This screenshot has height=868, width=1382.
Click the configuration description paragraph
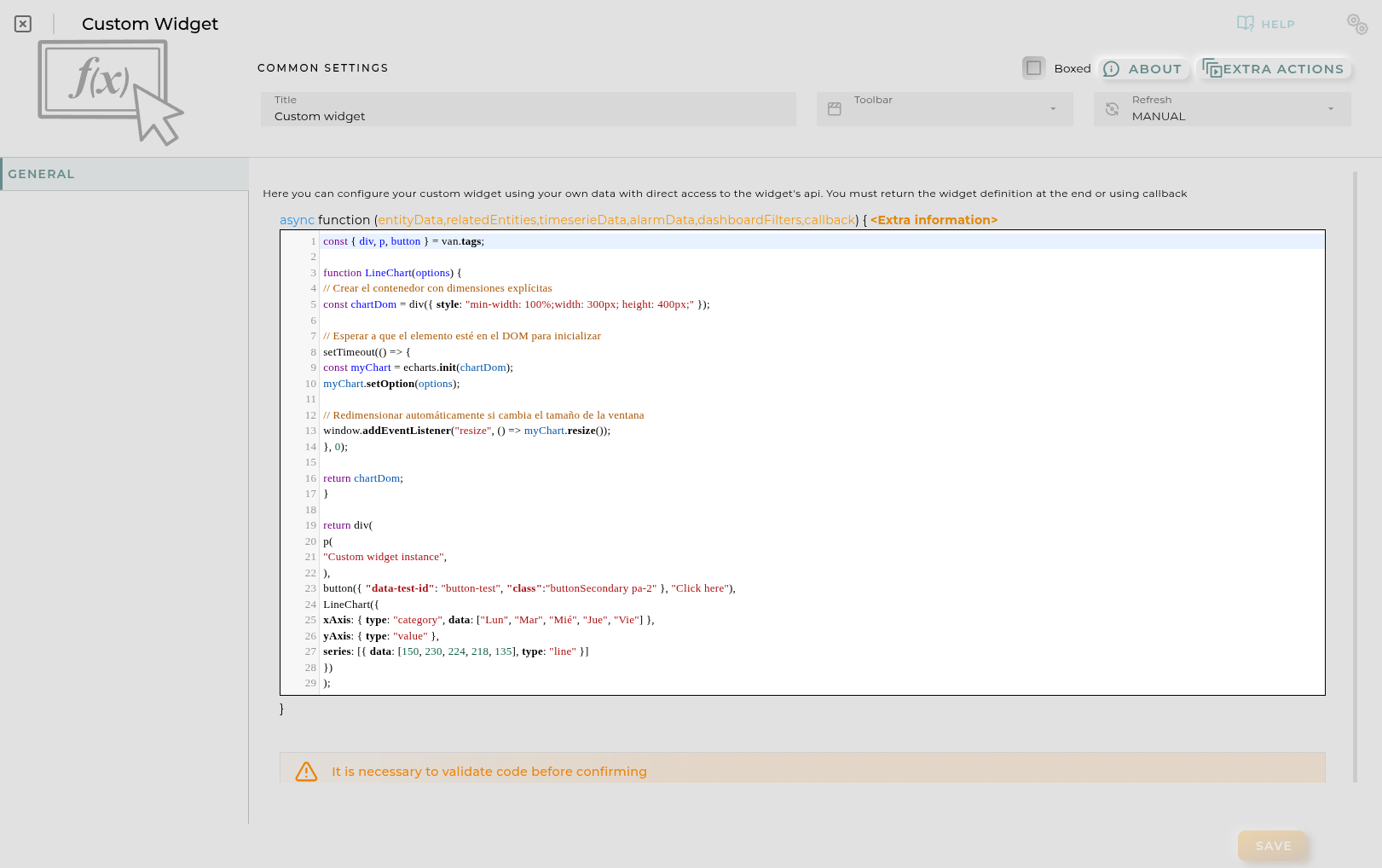(x=725, y=194)
